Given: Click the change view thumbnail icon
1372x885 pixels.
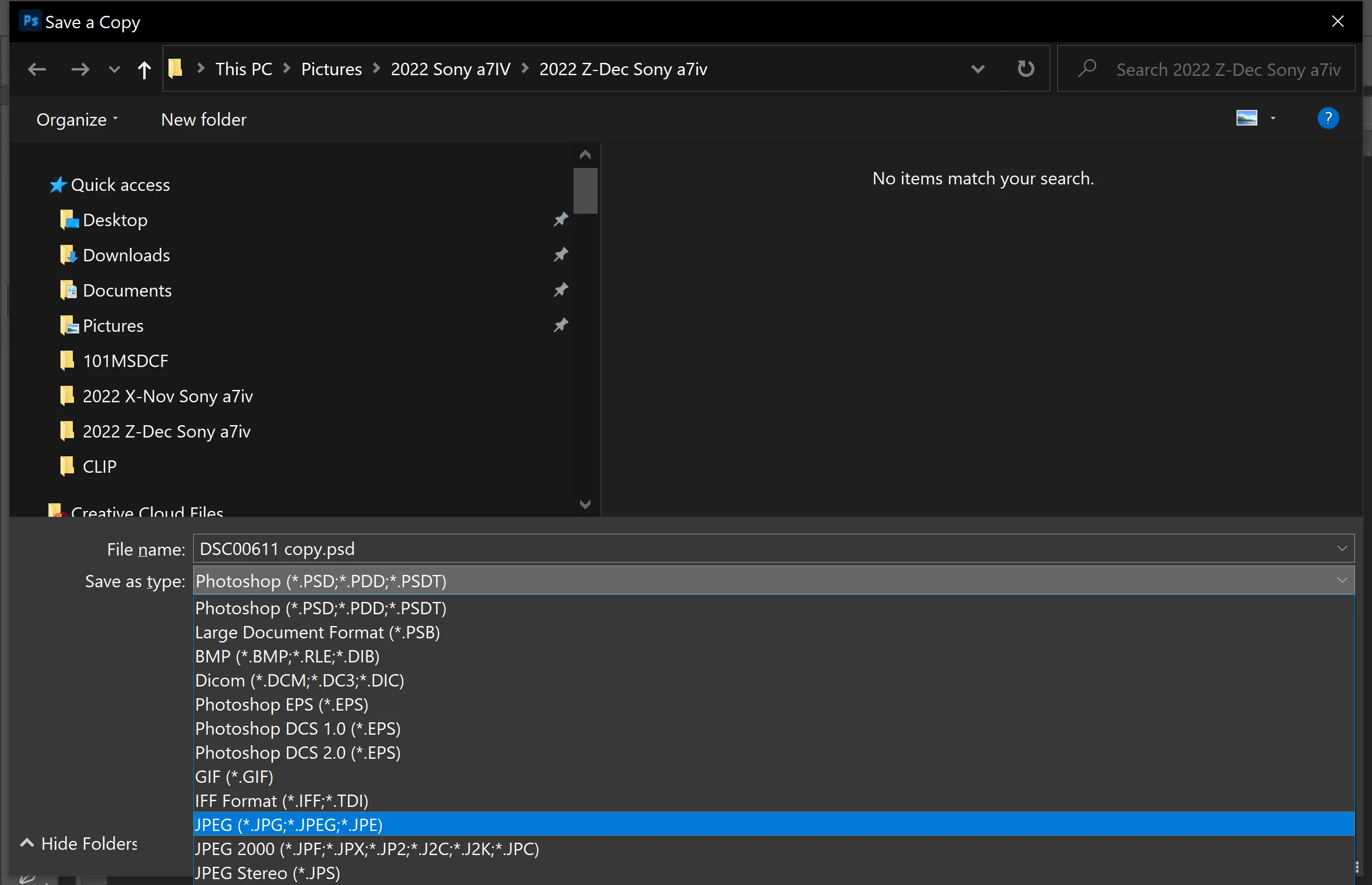Looking at the screenshot, I should 1246,119.
